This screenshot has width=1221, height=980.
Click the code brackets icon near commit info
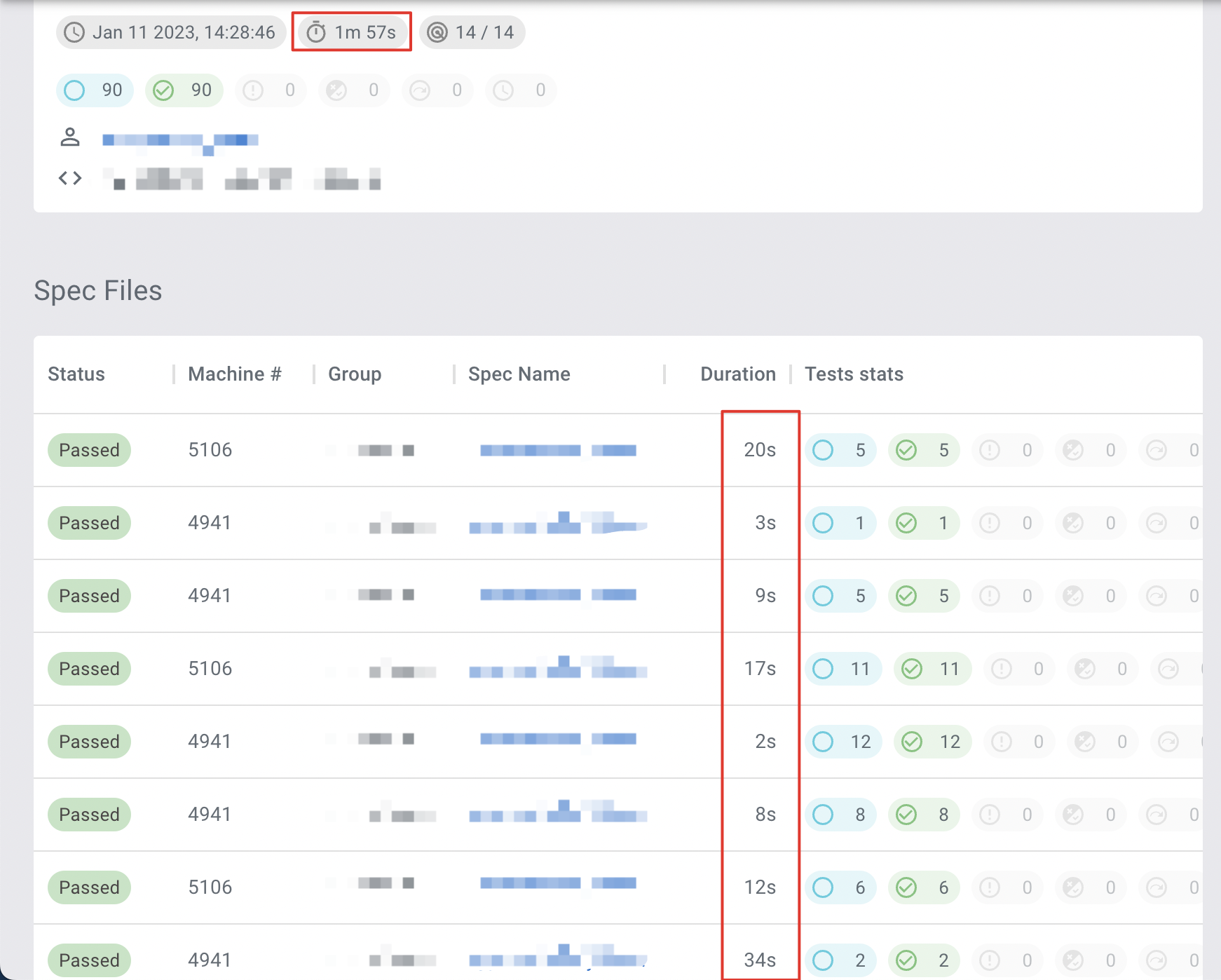pos(70,177)
